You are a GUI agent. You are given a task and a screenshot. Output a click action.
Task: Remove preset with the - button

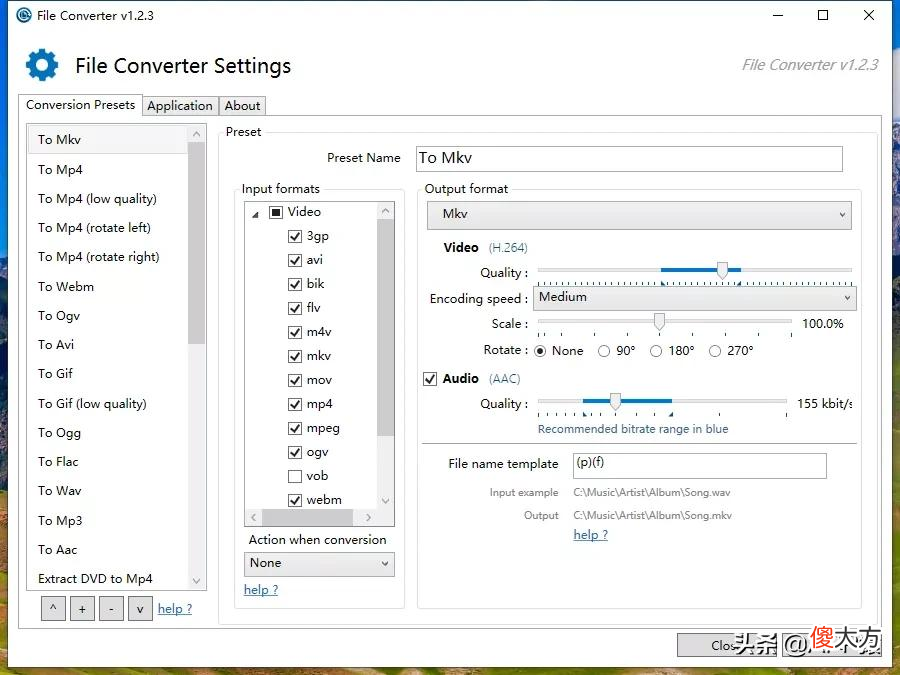(111, 608)
